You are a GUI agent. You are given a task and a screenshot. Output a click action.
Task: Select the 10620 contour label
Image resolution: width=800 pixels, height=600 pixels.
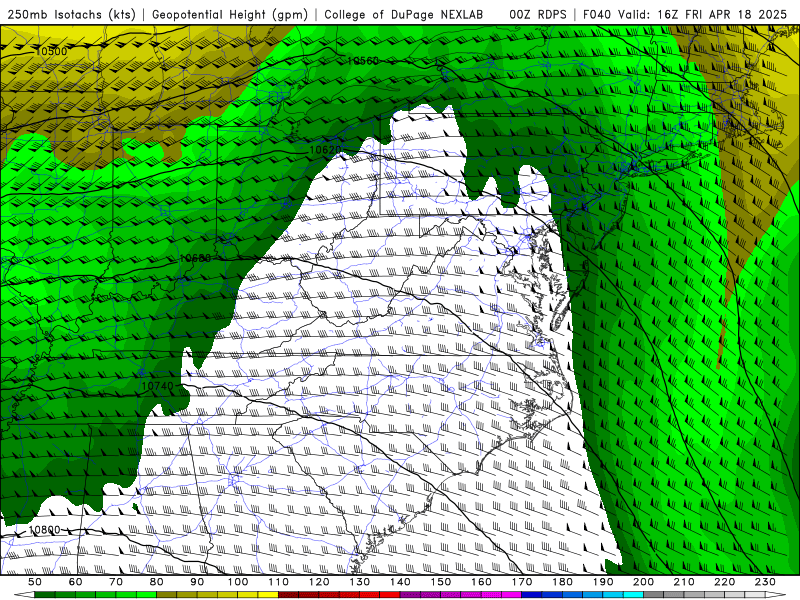click(326, 149)
